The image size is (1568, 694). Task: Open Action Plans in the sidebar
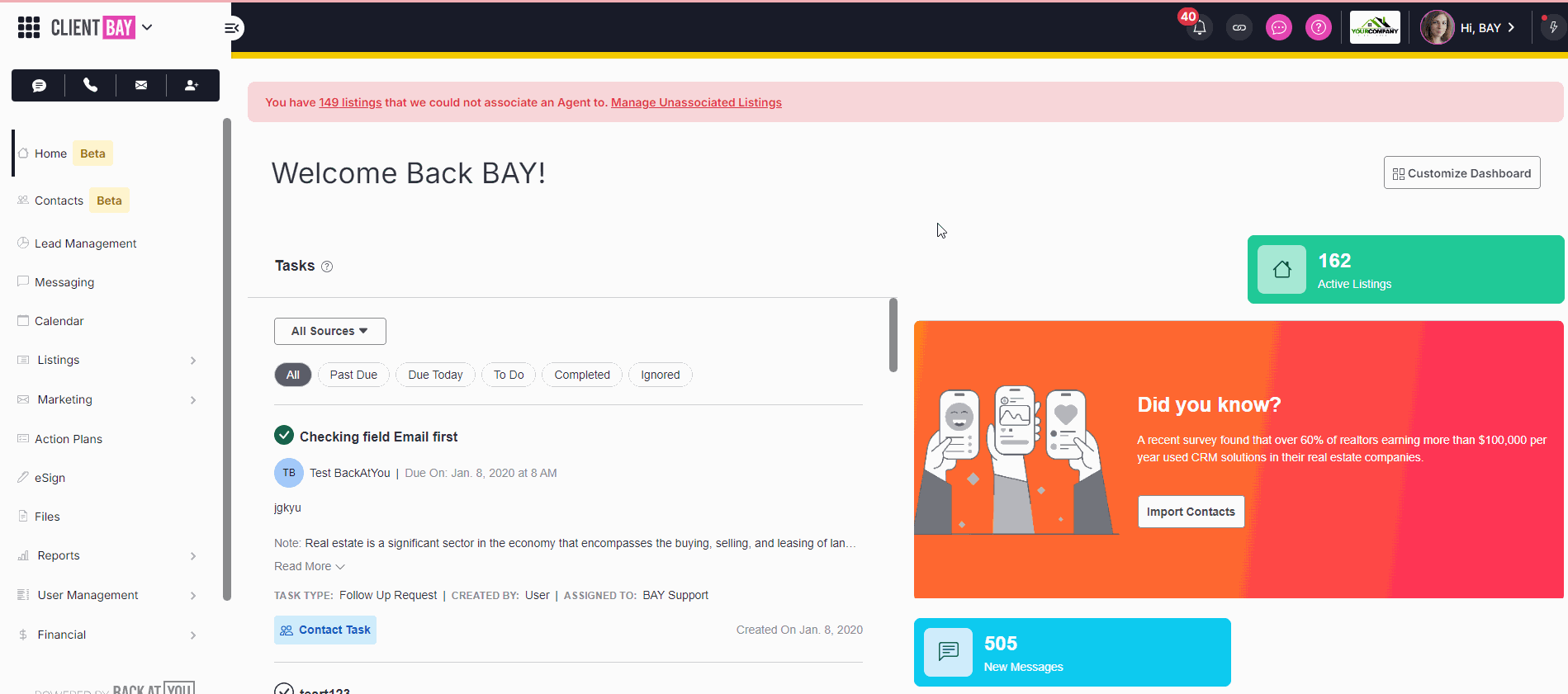(x=69, y=439)
